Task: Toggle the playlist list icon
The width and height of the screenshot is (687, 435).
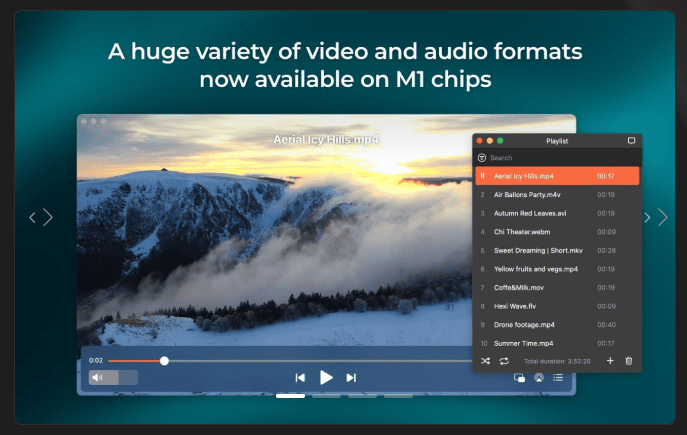Action: click(558, 377)
